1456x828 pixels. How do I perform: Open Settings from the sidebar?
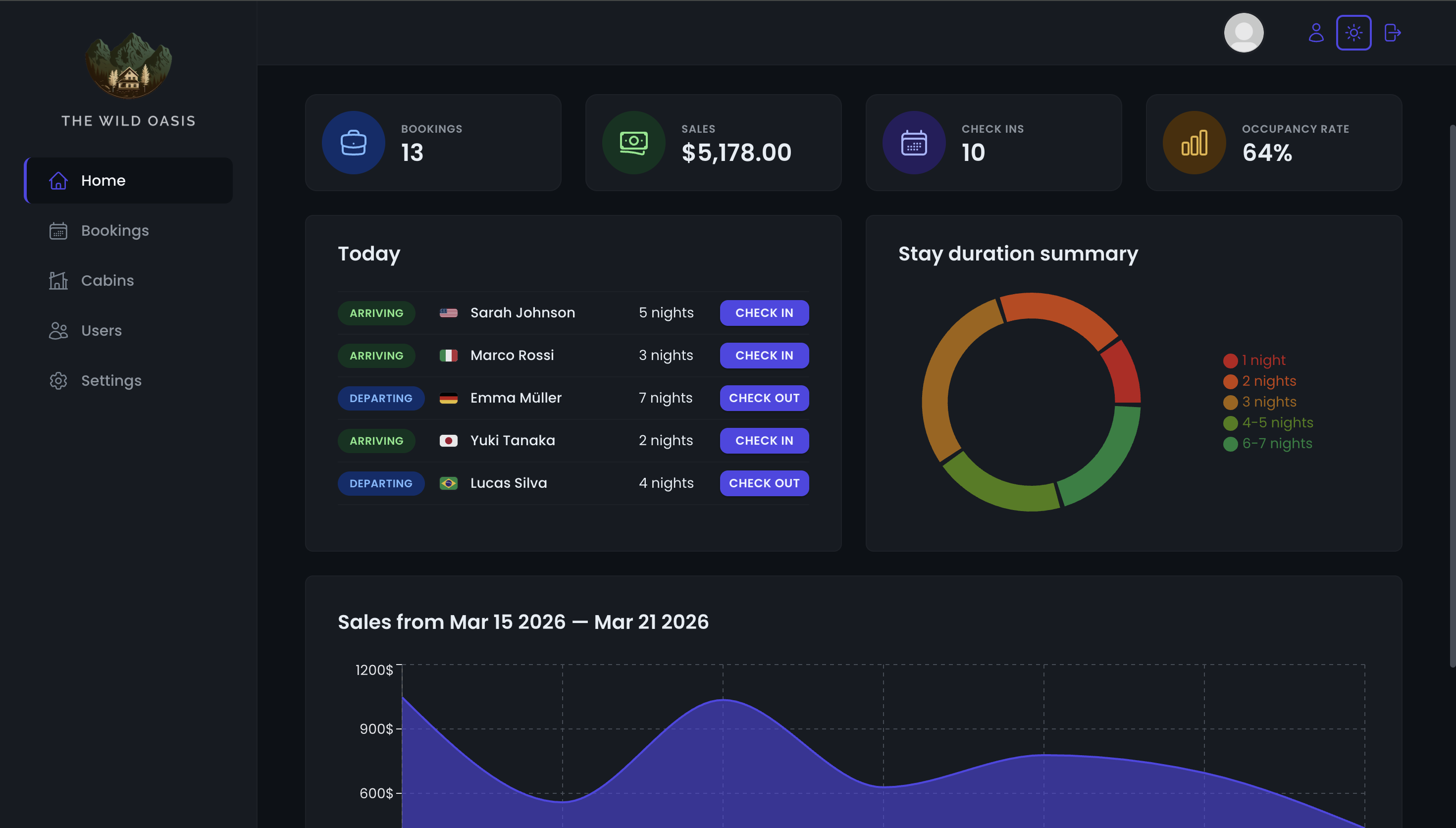[x=111, y=380]
